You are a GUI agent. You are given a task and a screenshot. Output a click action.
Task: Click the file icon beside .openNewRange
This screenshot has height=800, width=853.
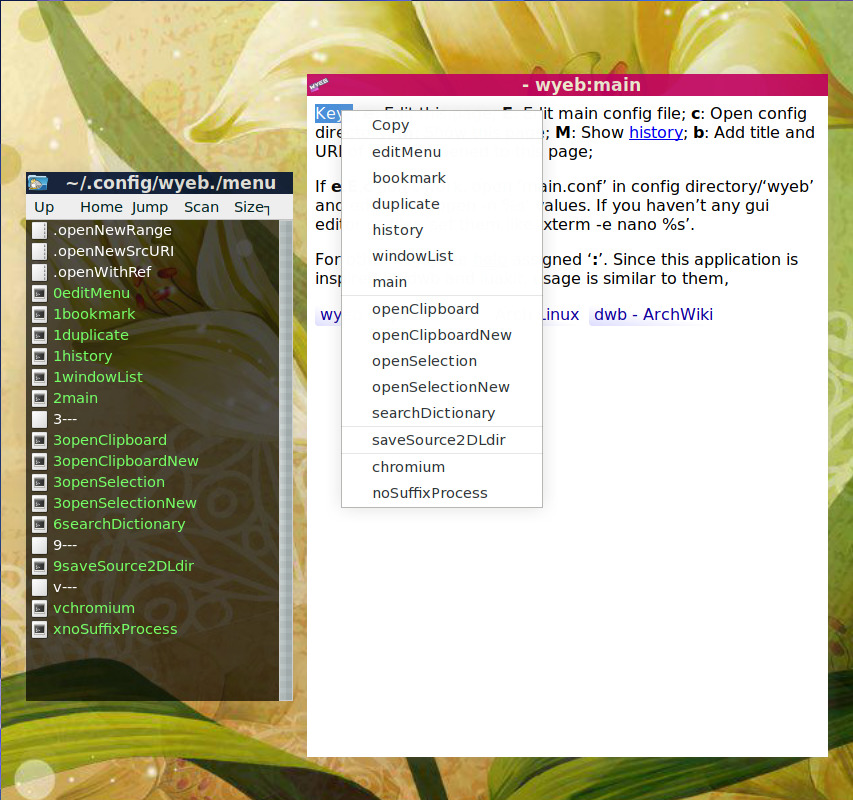click(x=39, y=230)
